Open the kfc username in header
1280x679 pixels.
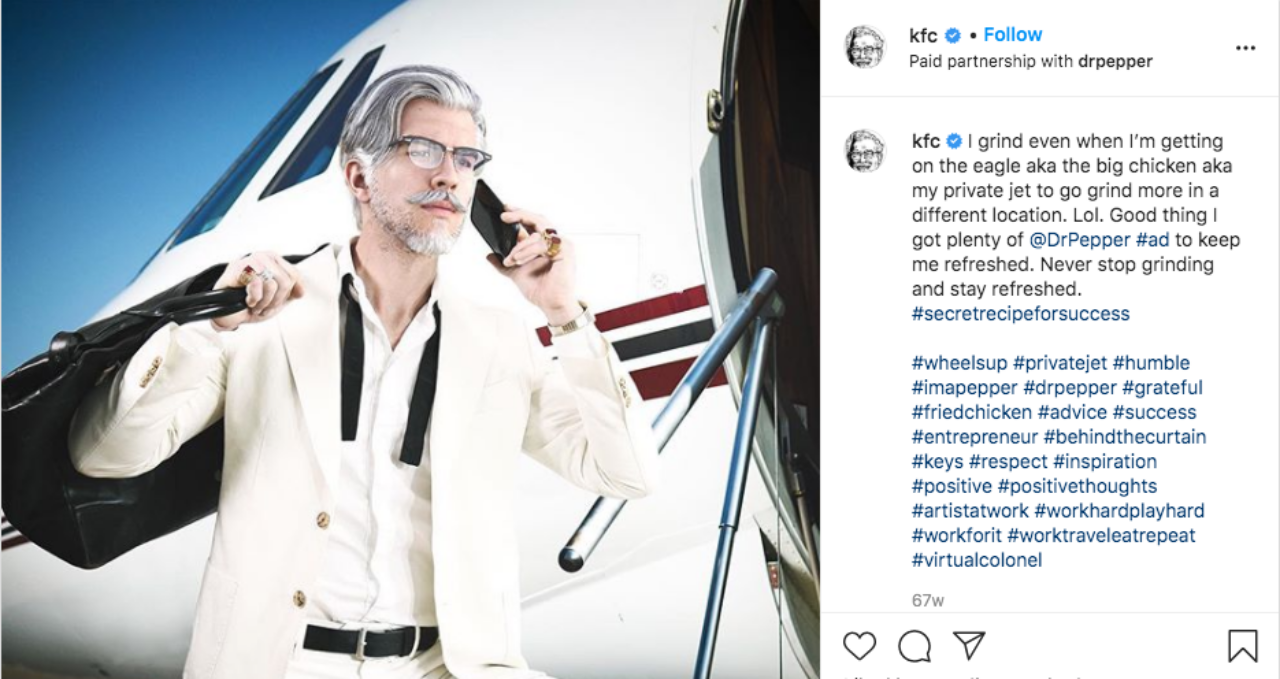923,35
